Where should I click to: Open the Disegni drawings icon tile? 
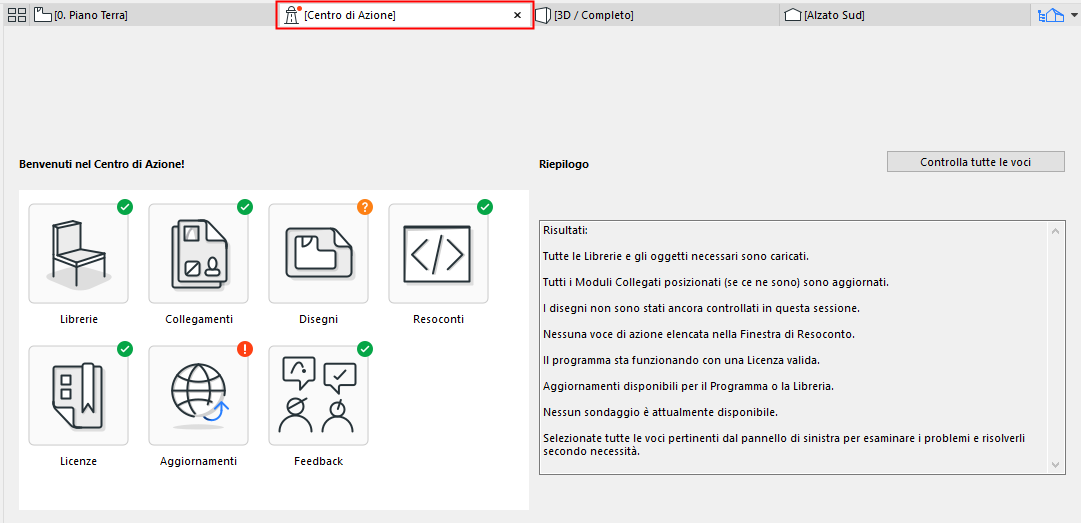(x=319, y=254)
